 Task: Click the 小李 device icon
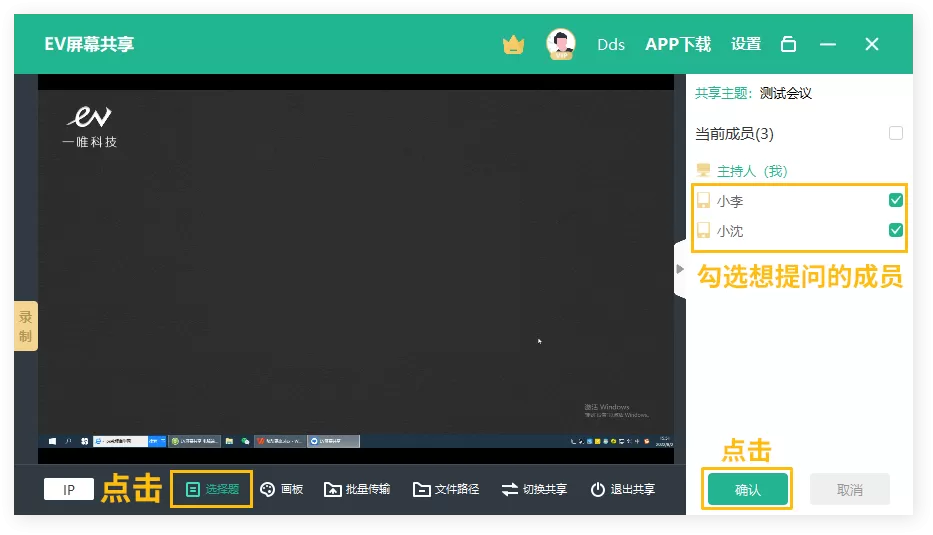[703, 201]
